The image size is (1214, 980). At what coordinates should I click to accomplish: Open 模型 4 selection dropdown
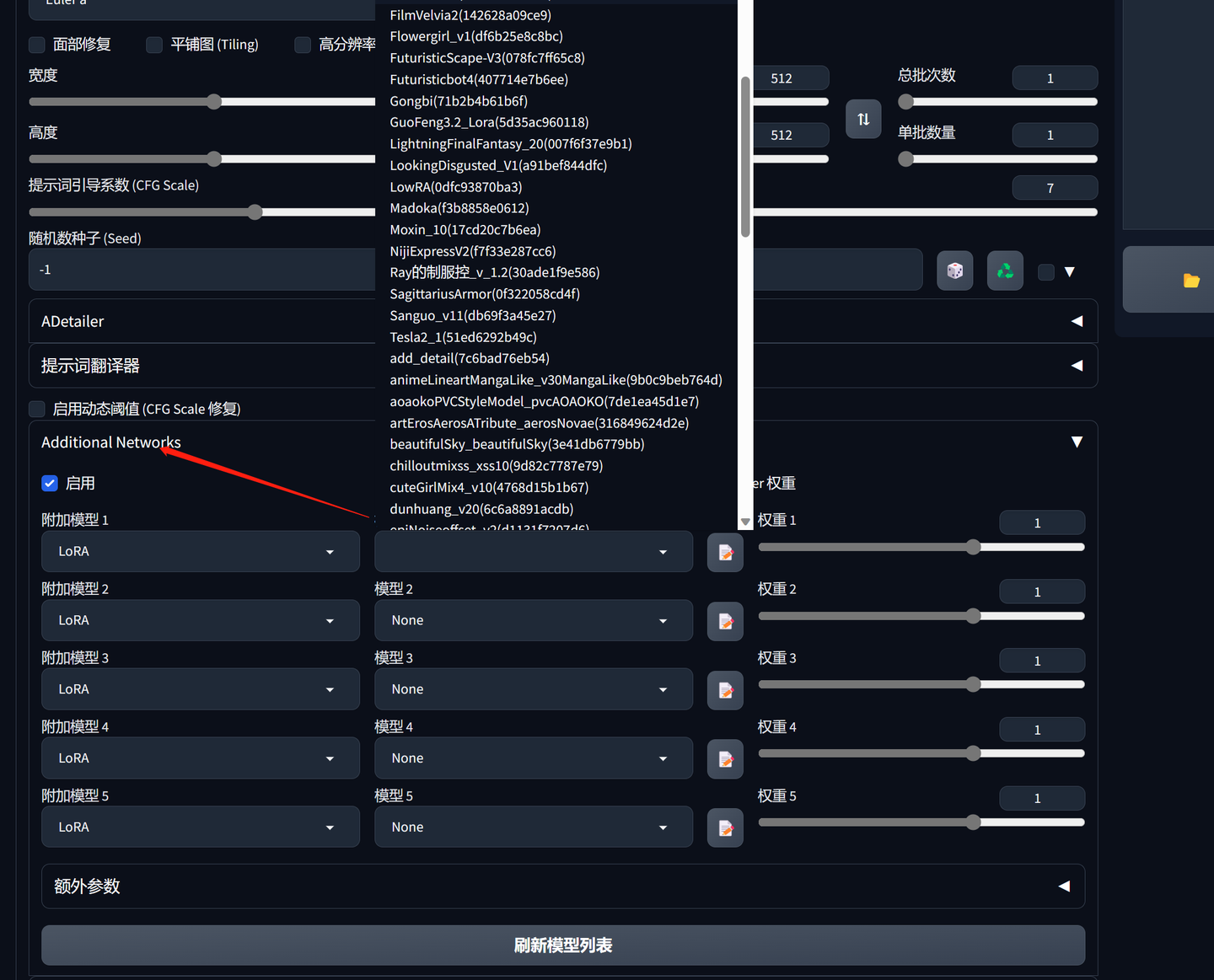point(534,758)
